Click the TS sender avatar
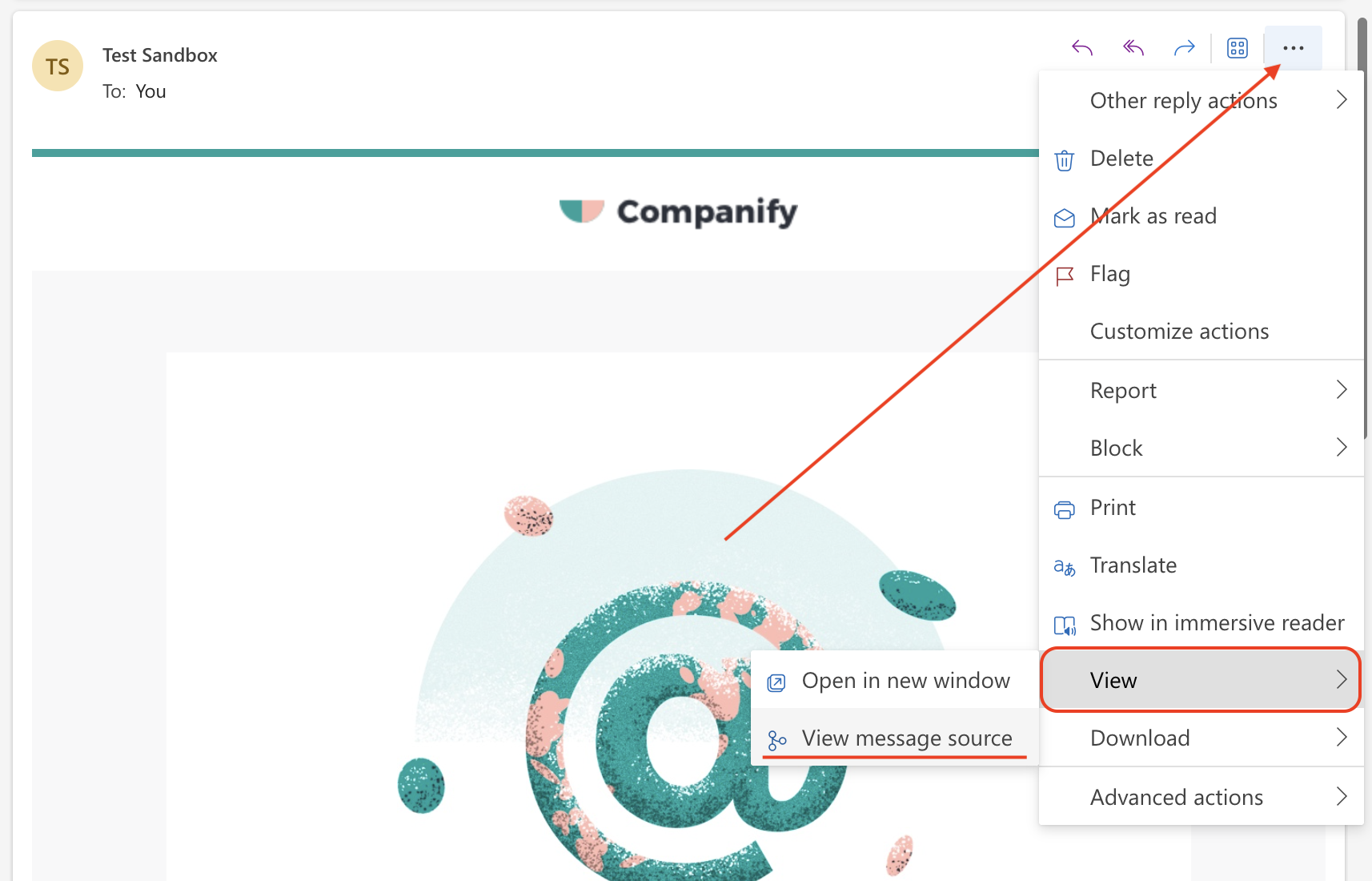 58,66
